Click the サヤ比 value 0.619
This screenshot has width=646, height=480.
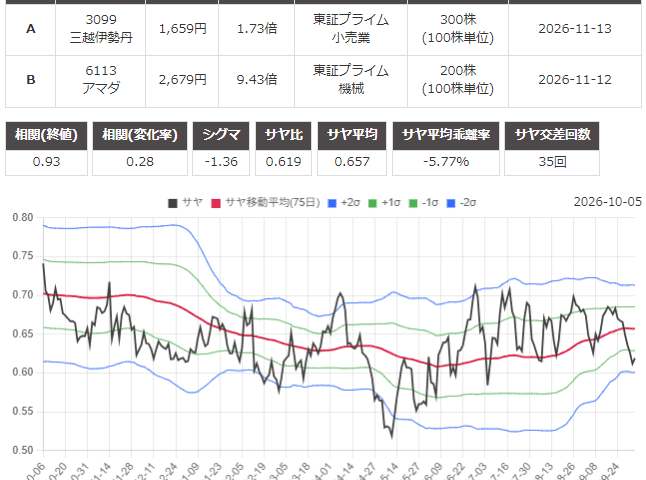coord(283,162)
